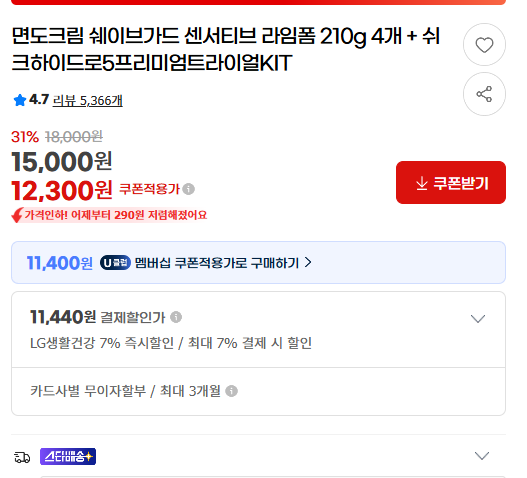Click the 카드사별 무이자할부 row
Image resolution: width=527 pixels, height=478 pixels.
point(258,391)
